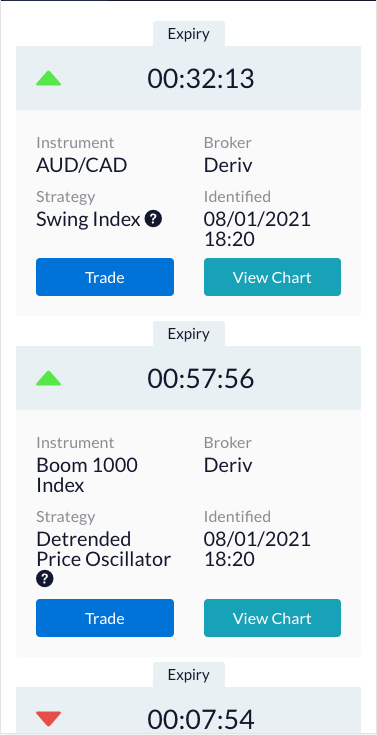Viewport: 377px width, 735px height.
Task: Click the green up arrow beside 00:32:13
Action: (x=48, y=78)
